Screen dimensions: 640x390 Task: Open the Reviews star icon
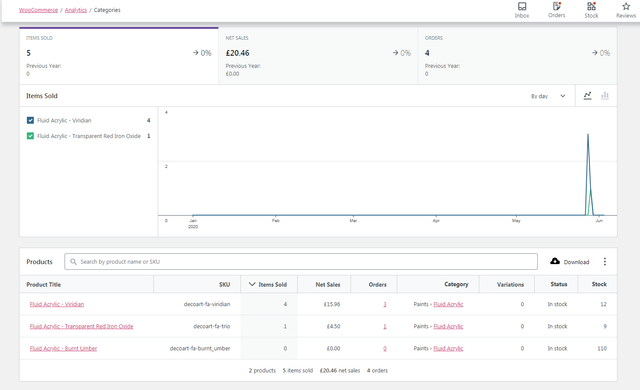[626, 6]
